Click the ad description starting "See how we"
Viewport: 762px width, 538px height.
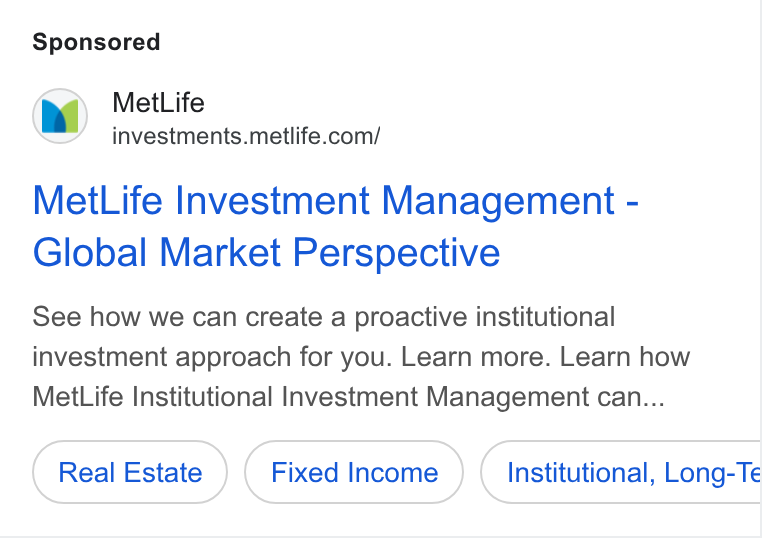coord(361,357)
